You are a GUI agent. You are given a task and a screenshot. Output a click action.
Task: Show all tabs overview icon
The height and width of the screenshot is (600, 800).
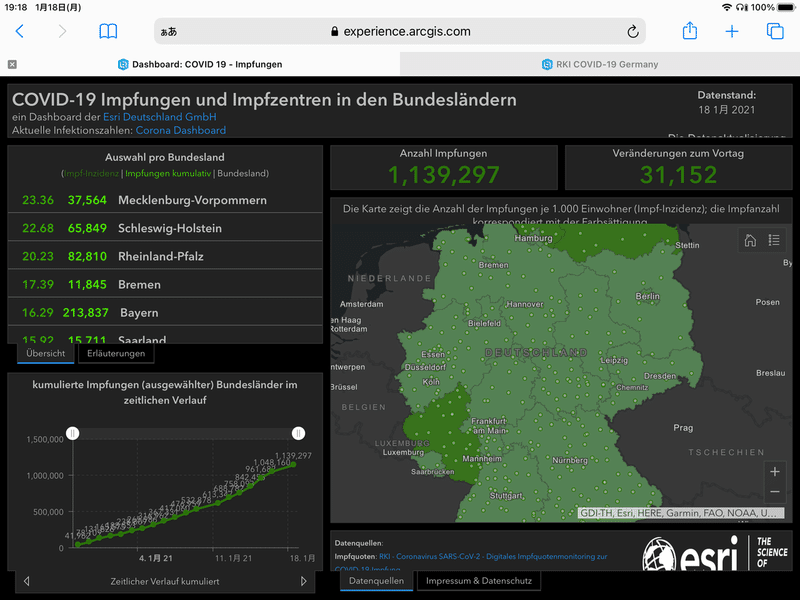tap(775, 31)
